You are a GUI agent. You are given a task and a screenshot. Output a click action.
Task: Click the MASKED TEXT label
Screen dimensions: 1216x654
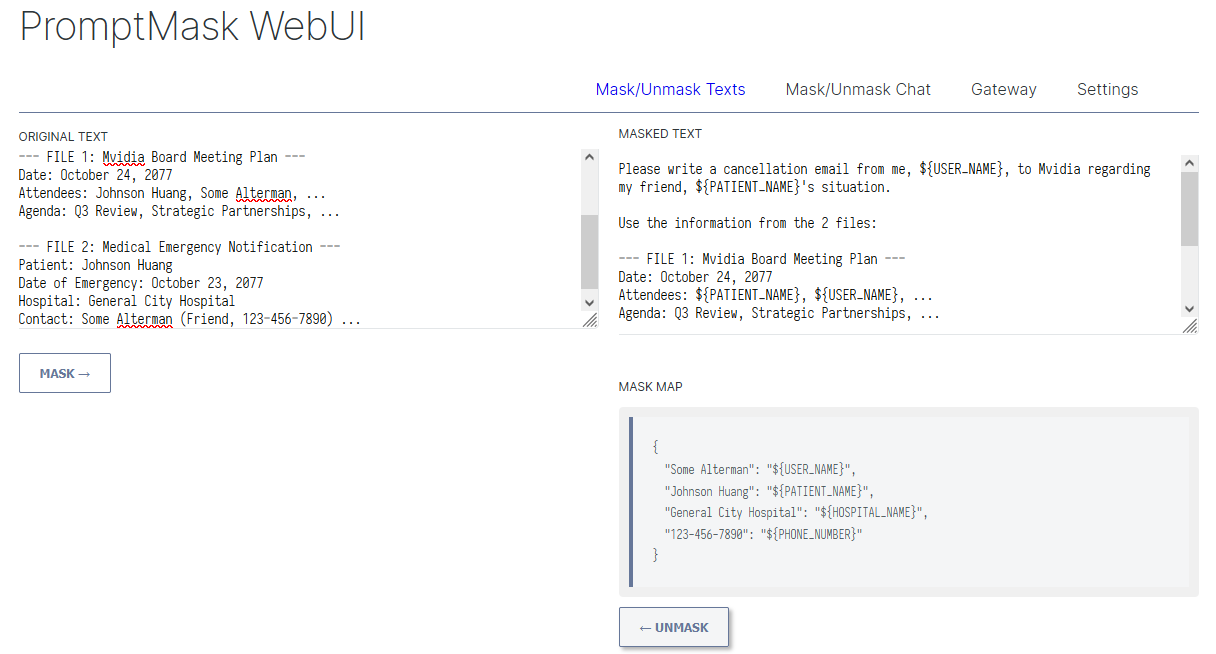(x=660, y=134)
